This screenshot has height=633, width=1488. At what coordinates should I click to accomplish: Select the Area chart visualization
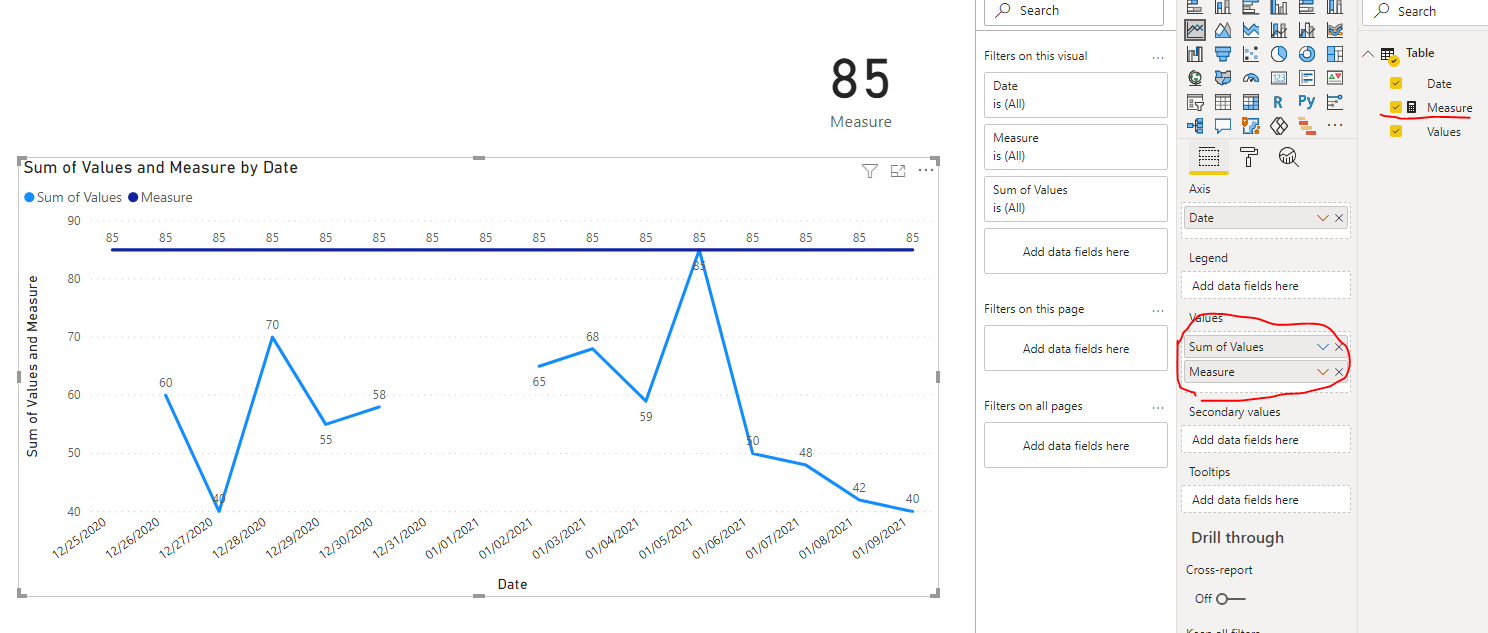coord(1223,30)
